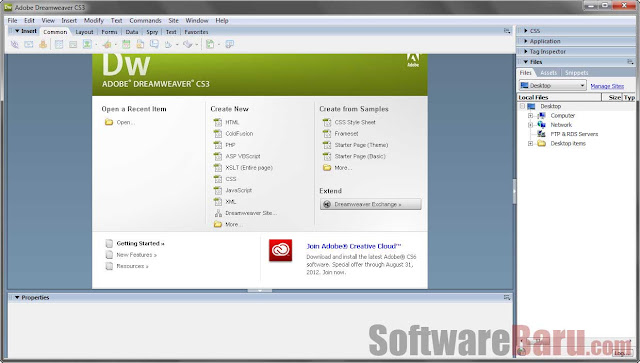Click the Media insert icon
This screenshot has height=363, width=640.
coord(107,45)
